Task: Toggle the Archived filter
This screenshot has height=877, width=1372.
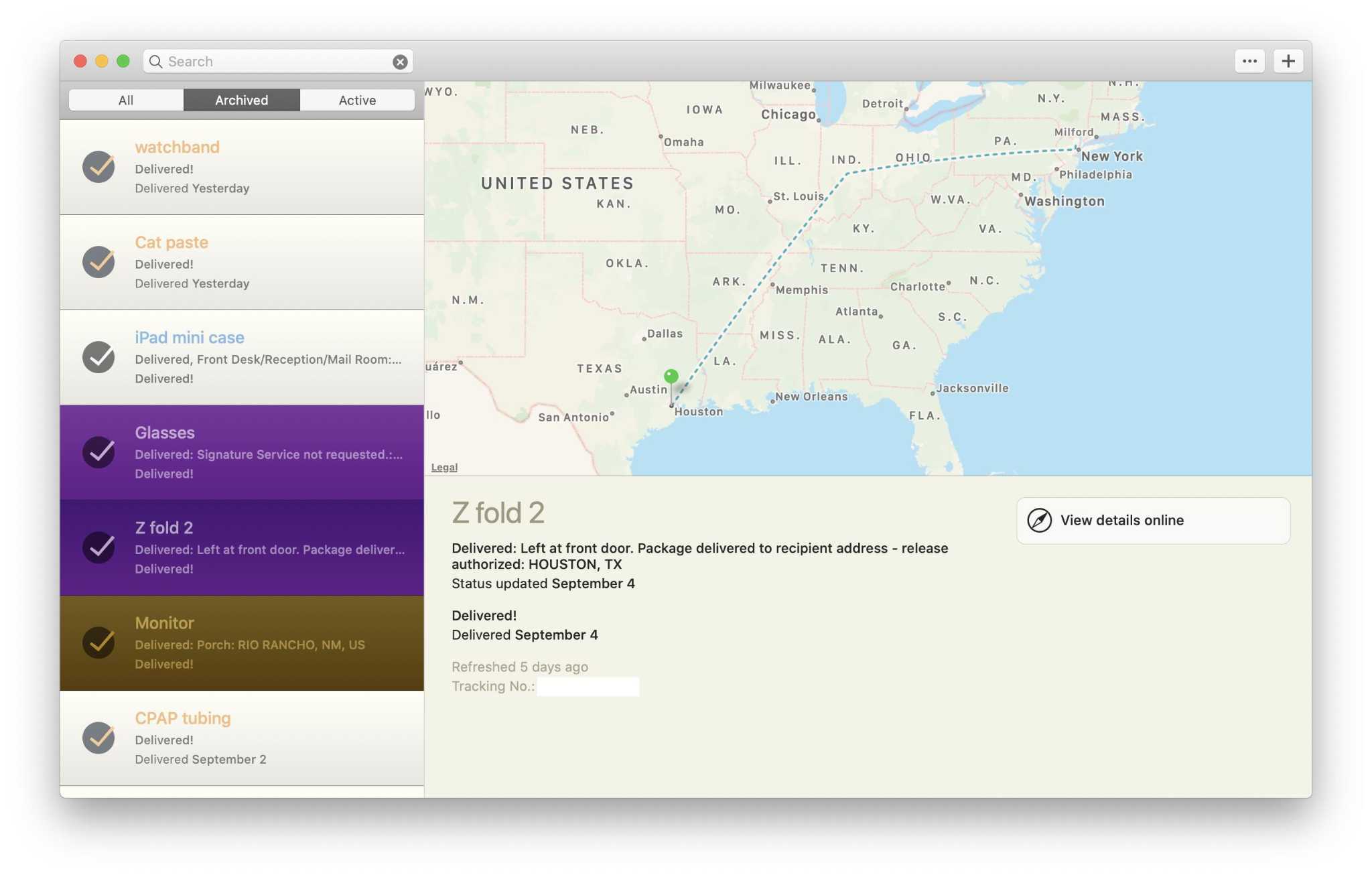Action: [x=241, y=100]
